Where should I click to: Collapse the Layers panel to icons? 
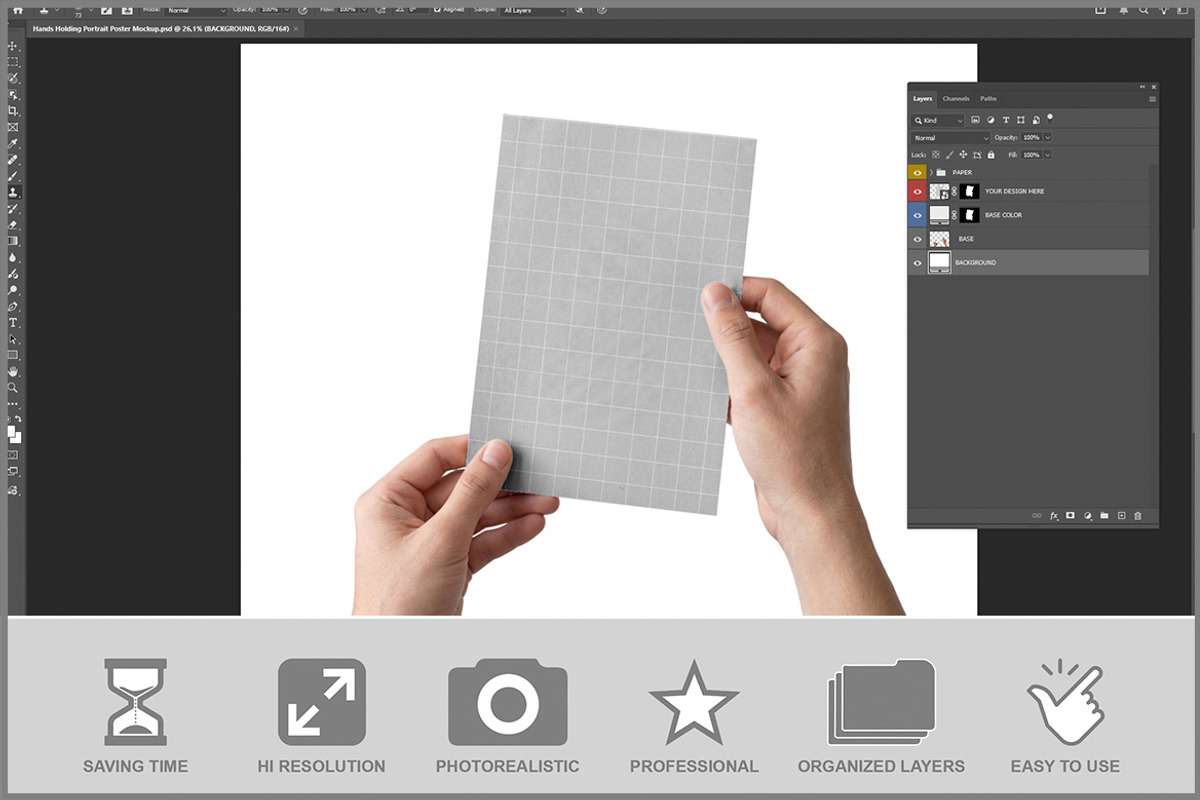pyautogui.click(x=1142, y=87)
